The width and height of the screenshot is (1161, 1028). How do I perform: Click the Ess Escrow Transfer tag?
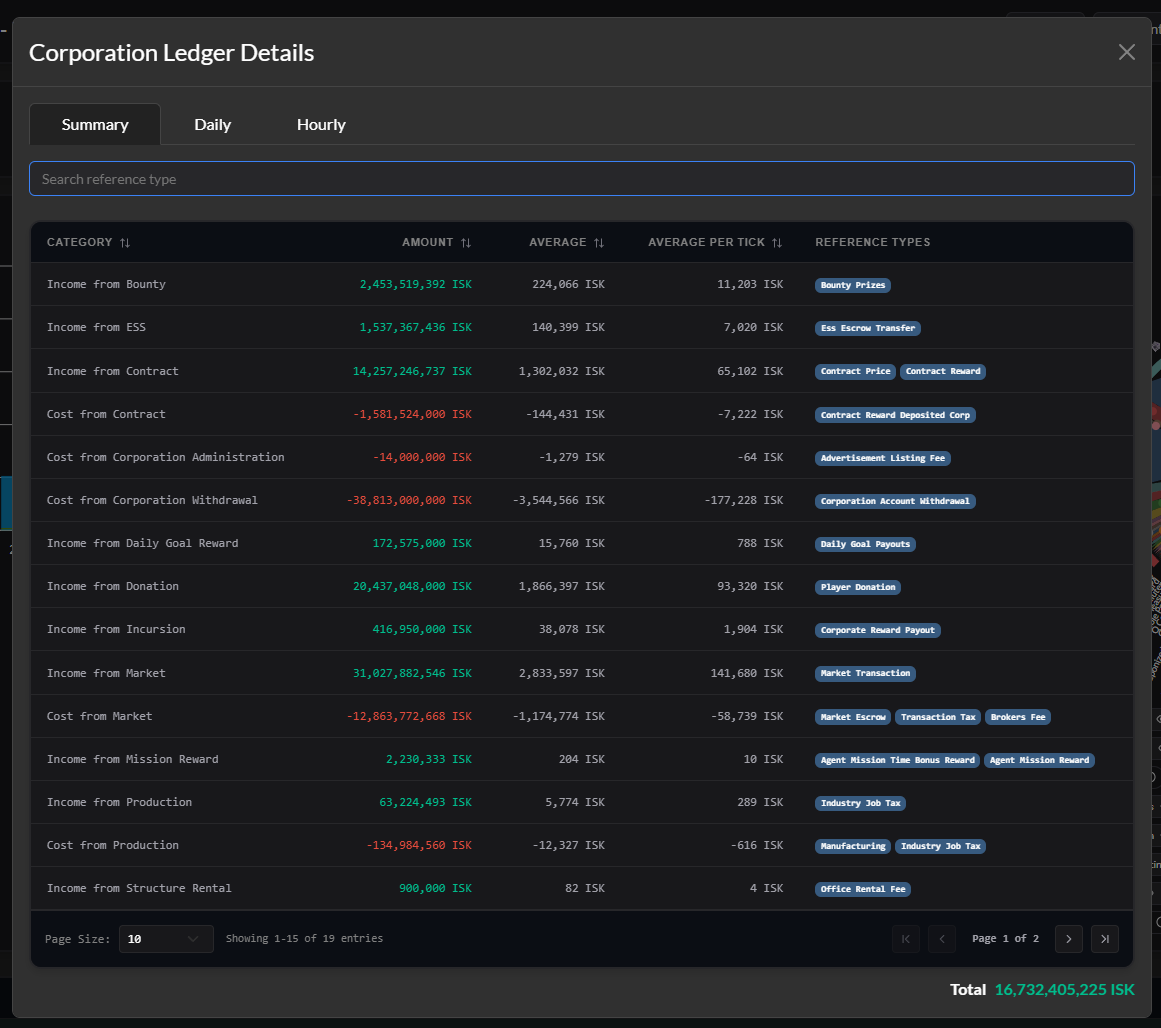coord(868,328)
